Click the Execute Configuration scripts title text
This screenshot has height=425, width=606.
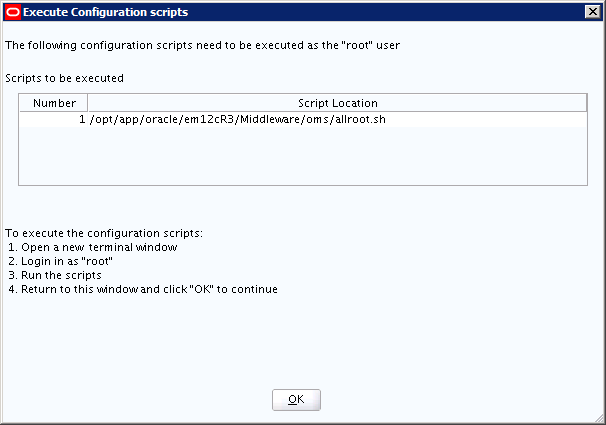pos(106,12)
